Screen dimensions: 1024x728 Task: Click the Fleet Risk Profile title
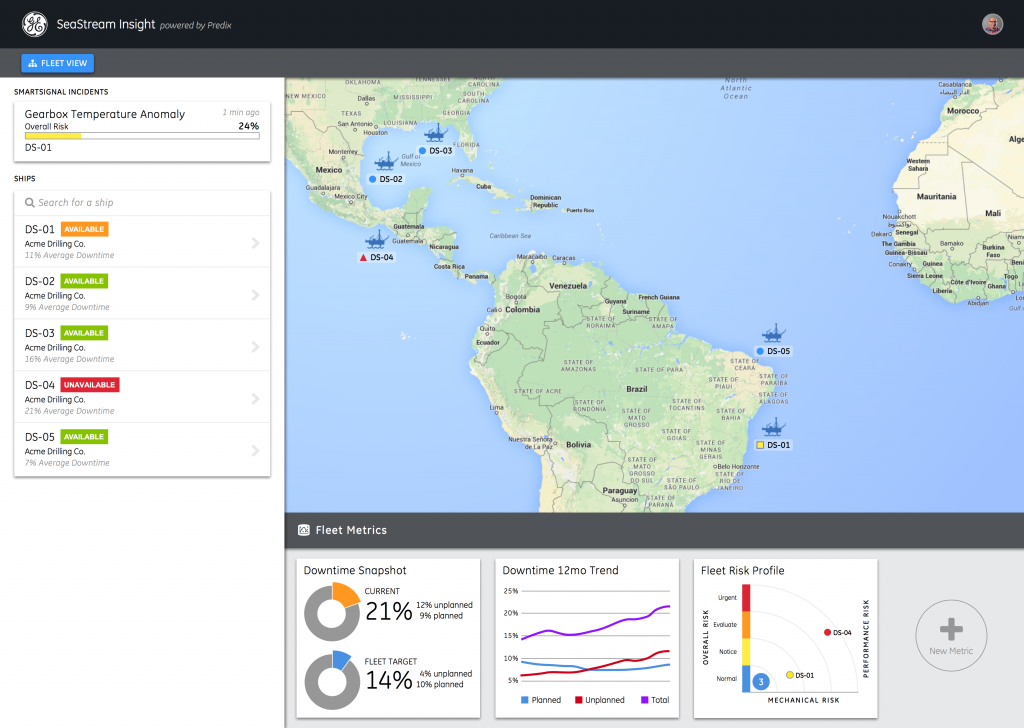tap(743, 571)
